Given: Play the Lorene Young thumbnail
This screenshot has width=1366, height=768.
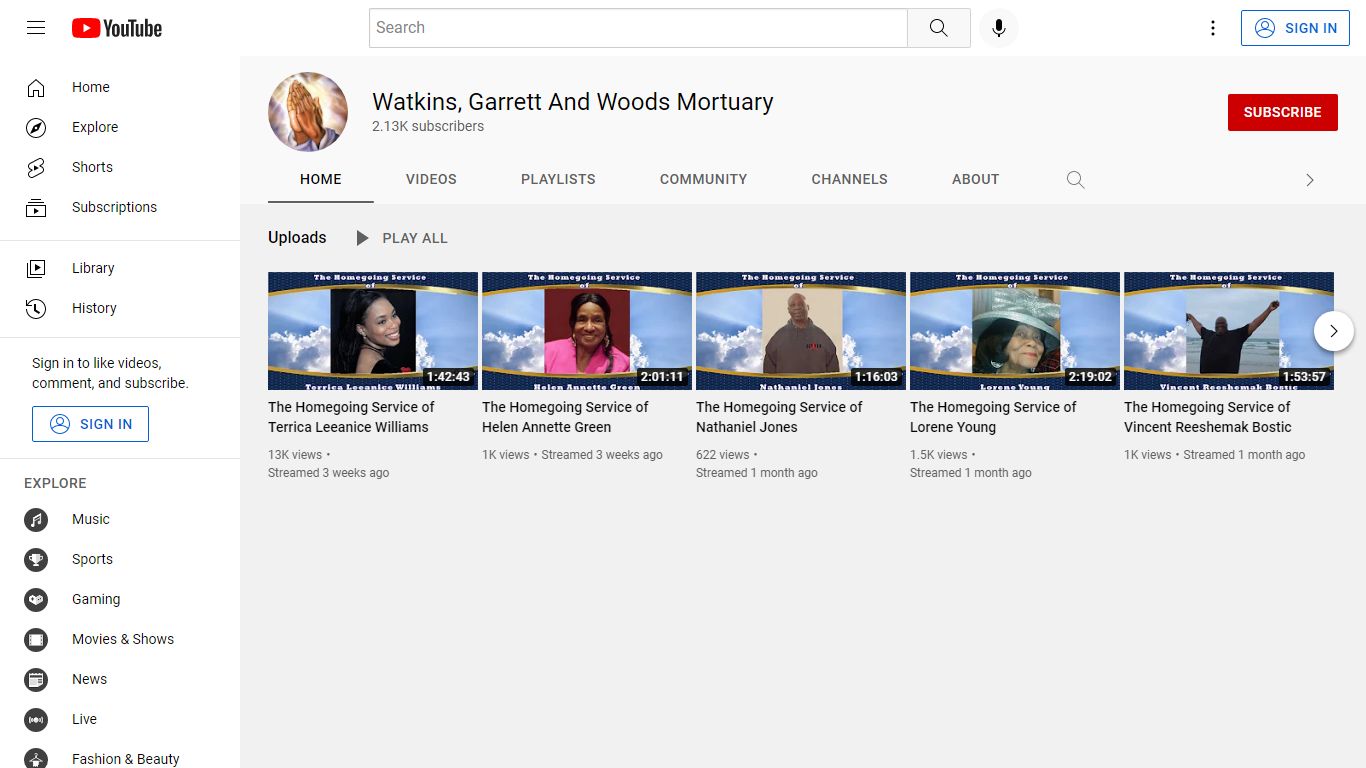Looking at the screenshot, I should (1015, 331).
